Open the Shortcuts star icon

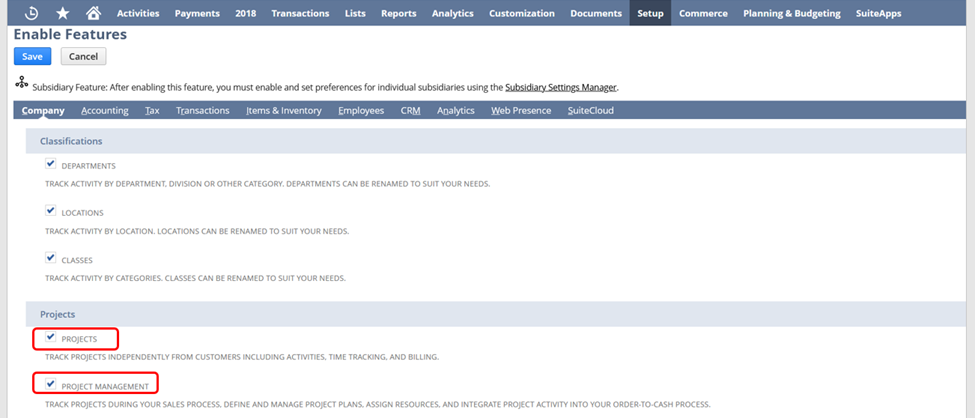[63, 13]
